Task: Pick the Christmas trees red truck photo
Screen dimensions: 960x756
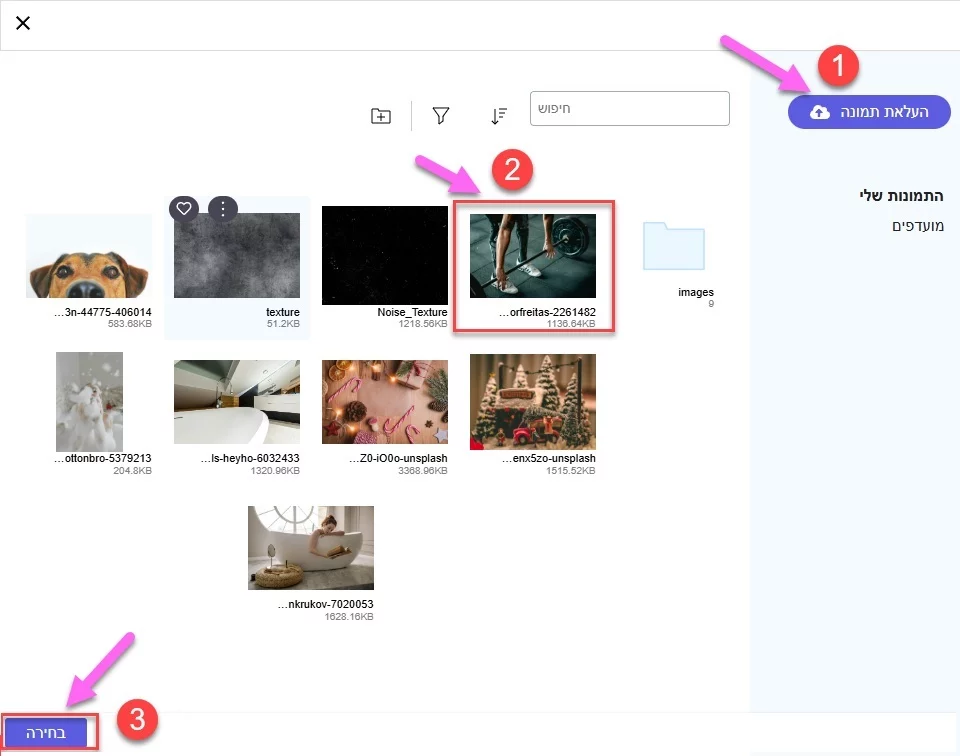Action: [x=533, y=401]
